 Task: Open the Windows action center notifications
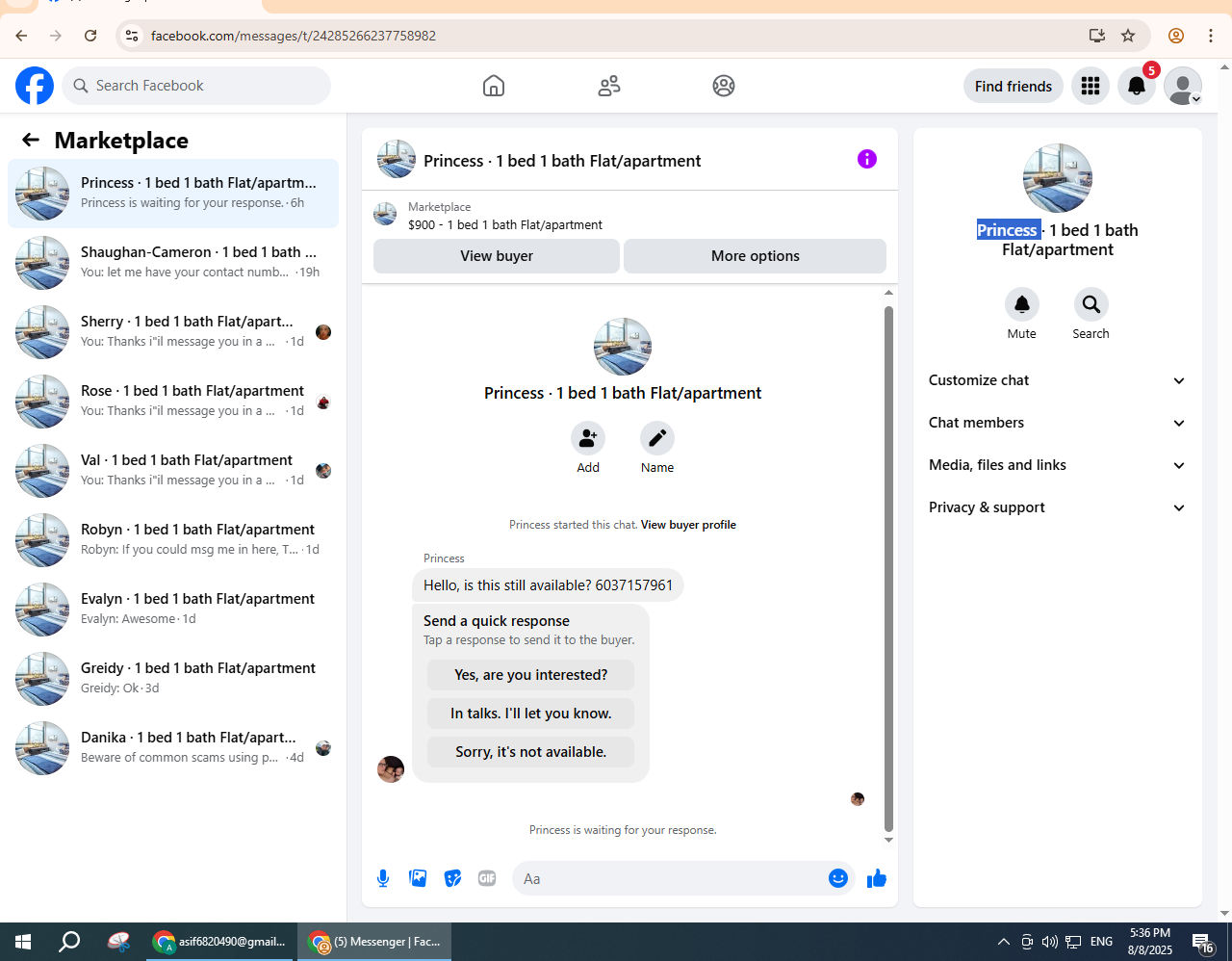(x=1202, y=942)
